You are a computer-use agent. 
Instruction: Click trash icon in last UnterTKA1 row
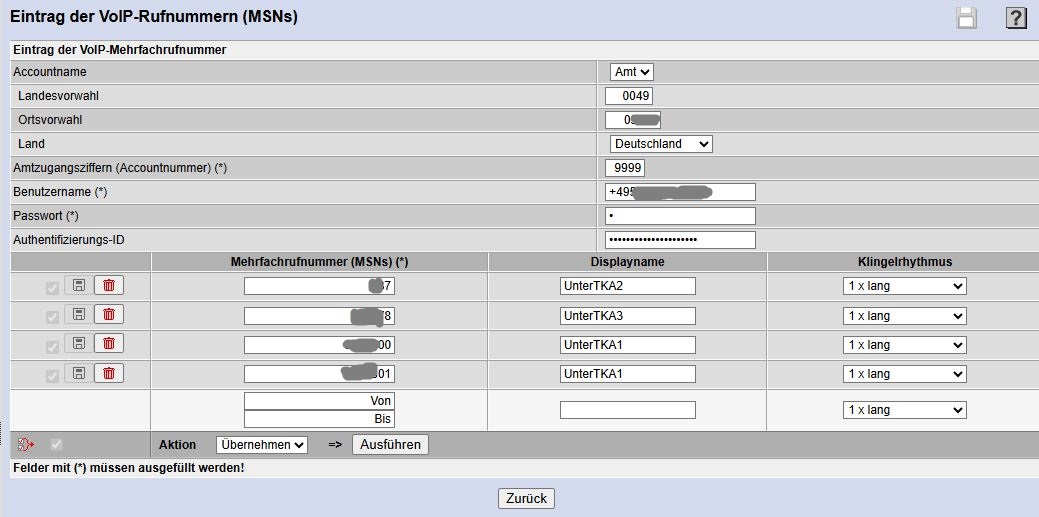pos(109,373)
